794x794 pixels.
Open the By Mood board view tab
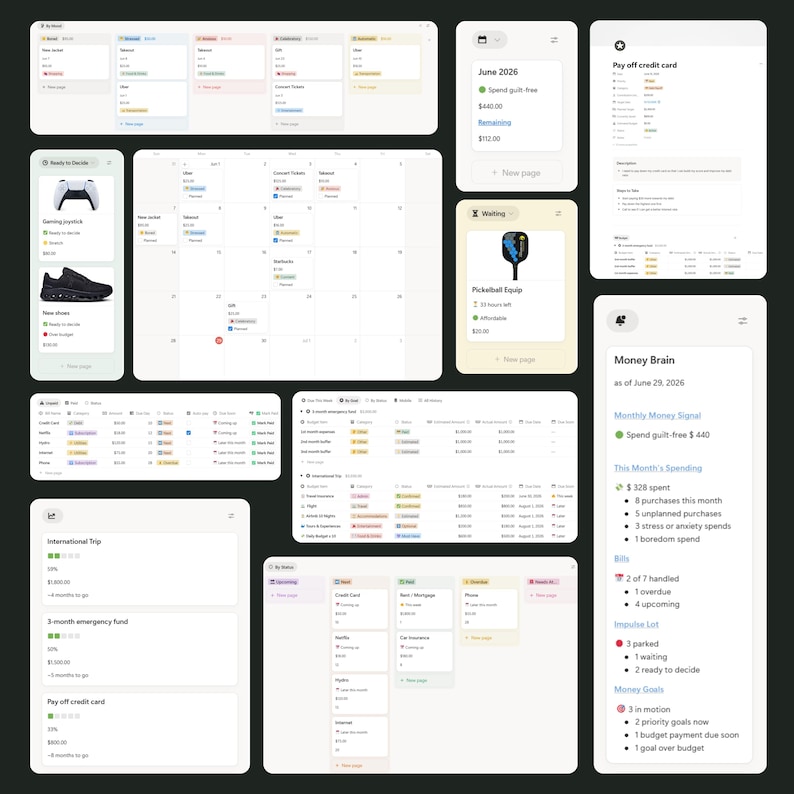point(51,26)
